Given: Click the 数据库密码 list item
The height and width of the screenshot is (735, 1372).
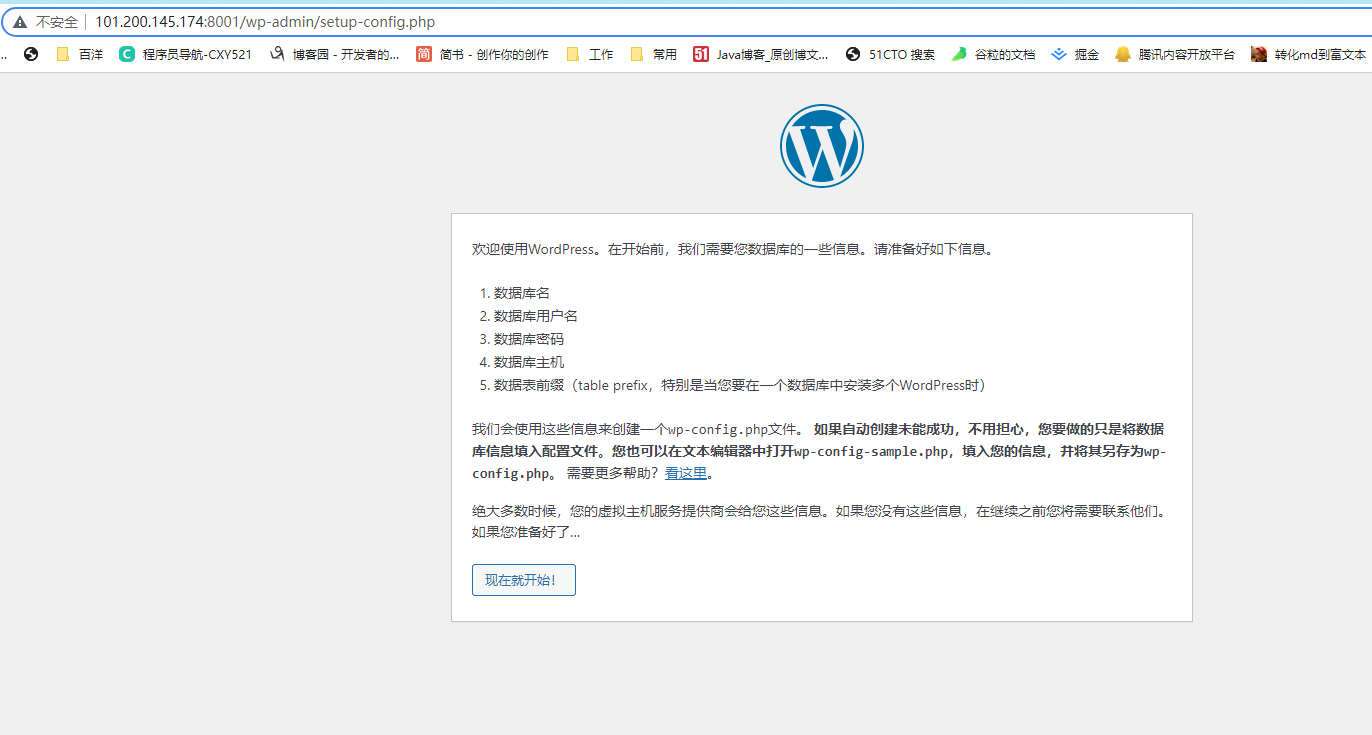Looking at the screenshot, I should (x=528, y=339).
